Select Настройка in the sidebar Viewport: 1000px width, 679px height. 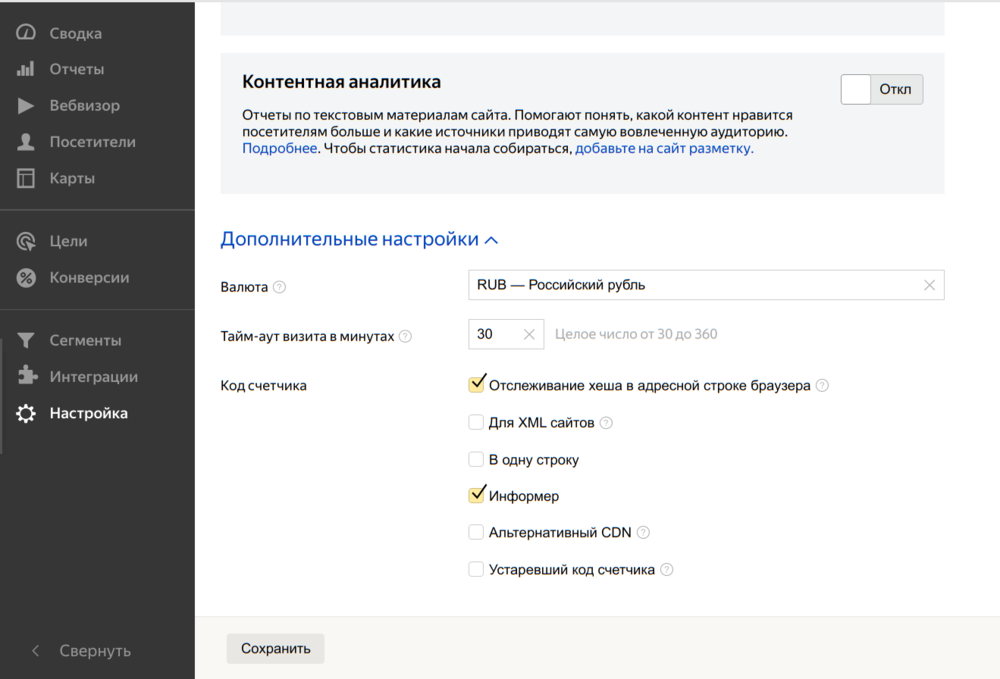(88, 413)
